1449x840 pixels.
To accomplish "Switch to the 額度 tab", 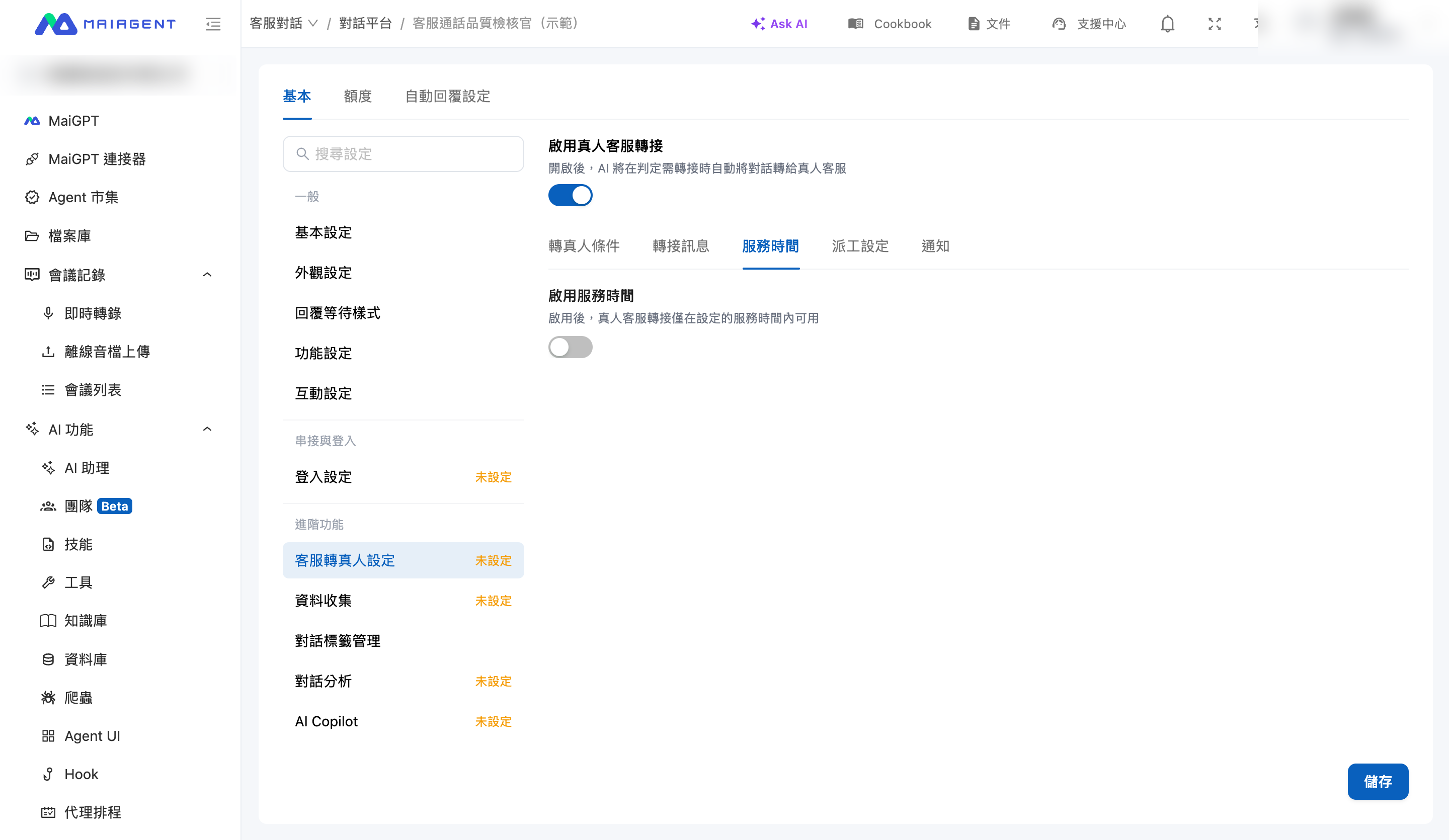I will [x=358, y=96].
